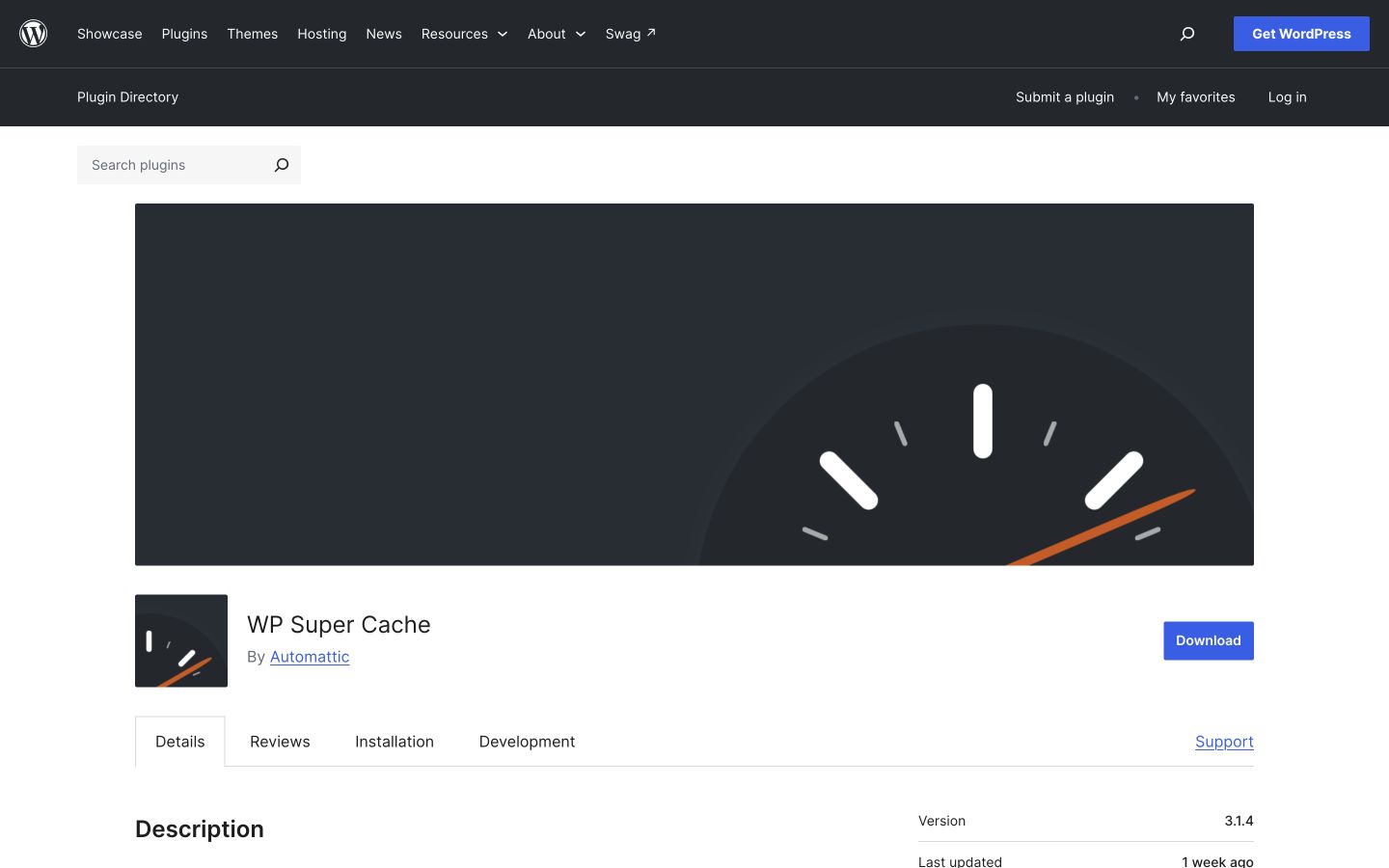Open the Swag external link
Viewport: 1389px width, 868px height.
click(x=631, y=34)
